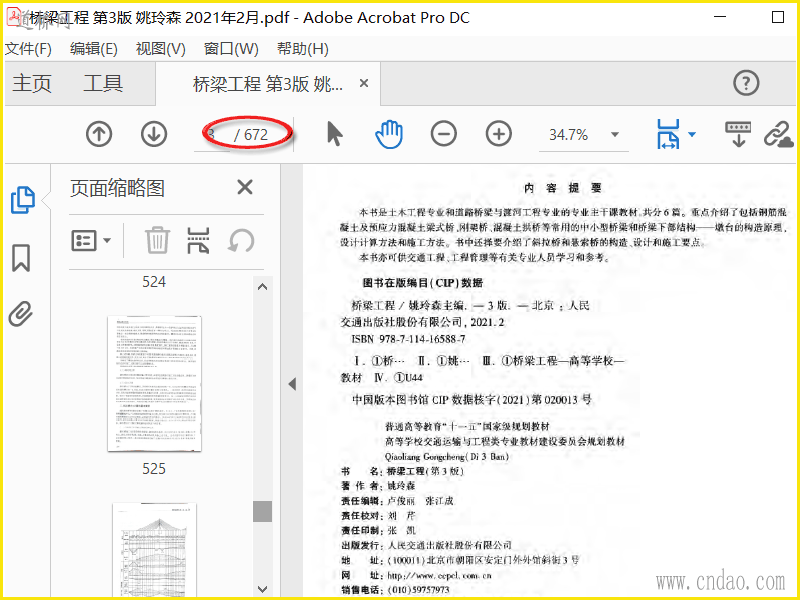800x600 pixels.
Task: Open the 帮助(H) menu
Action: click(x=303, y=49)
